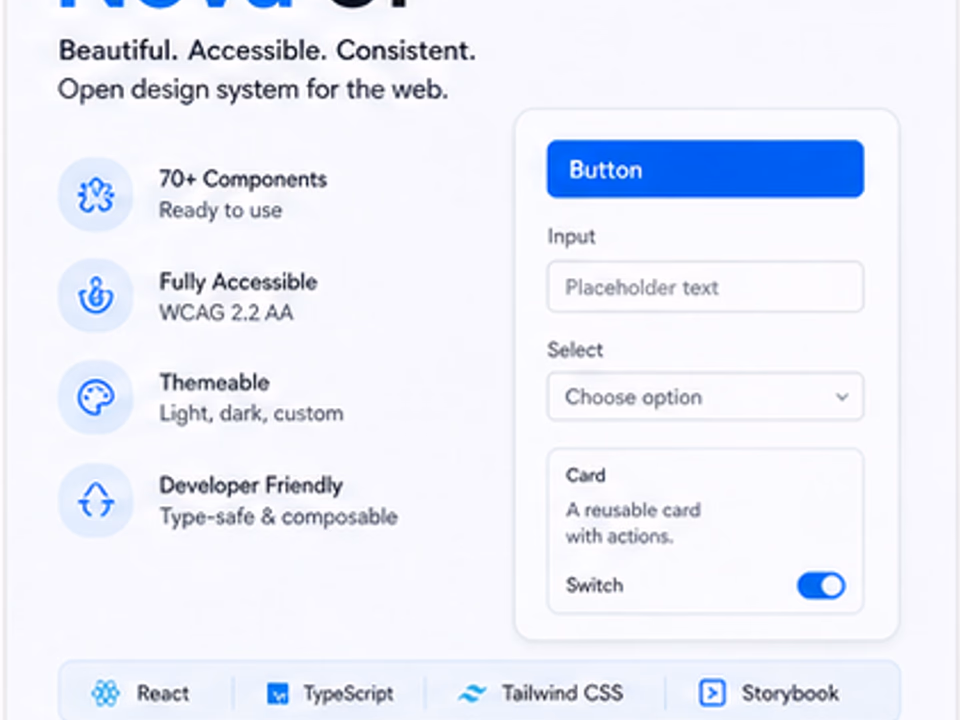
Task: Click 'A reusable card with actions.' text
Action: coord(633,523)
